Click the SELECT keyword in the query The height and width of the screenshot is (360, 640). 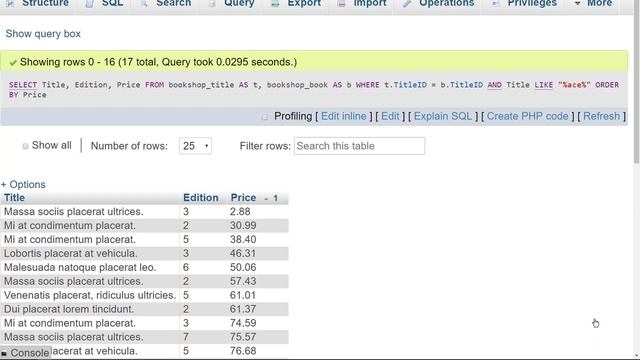click(23, 85)
